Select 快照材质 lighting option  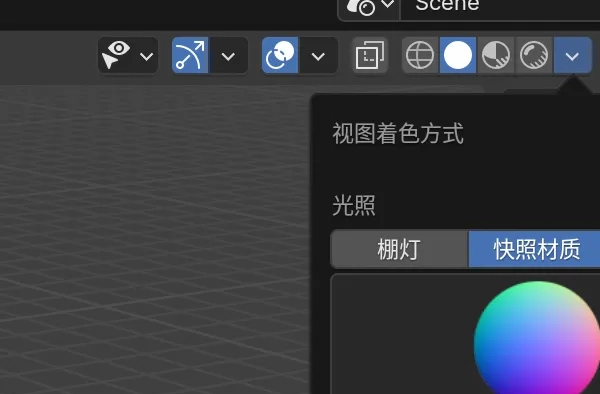(x=535, y=249)
